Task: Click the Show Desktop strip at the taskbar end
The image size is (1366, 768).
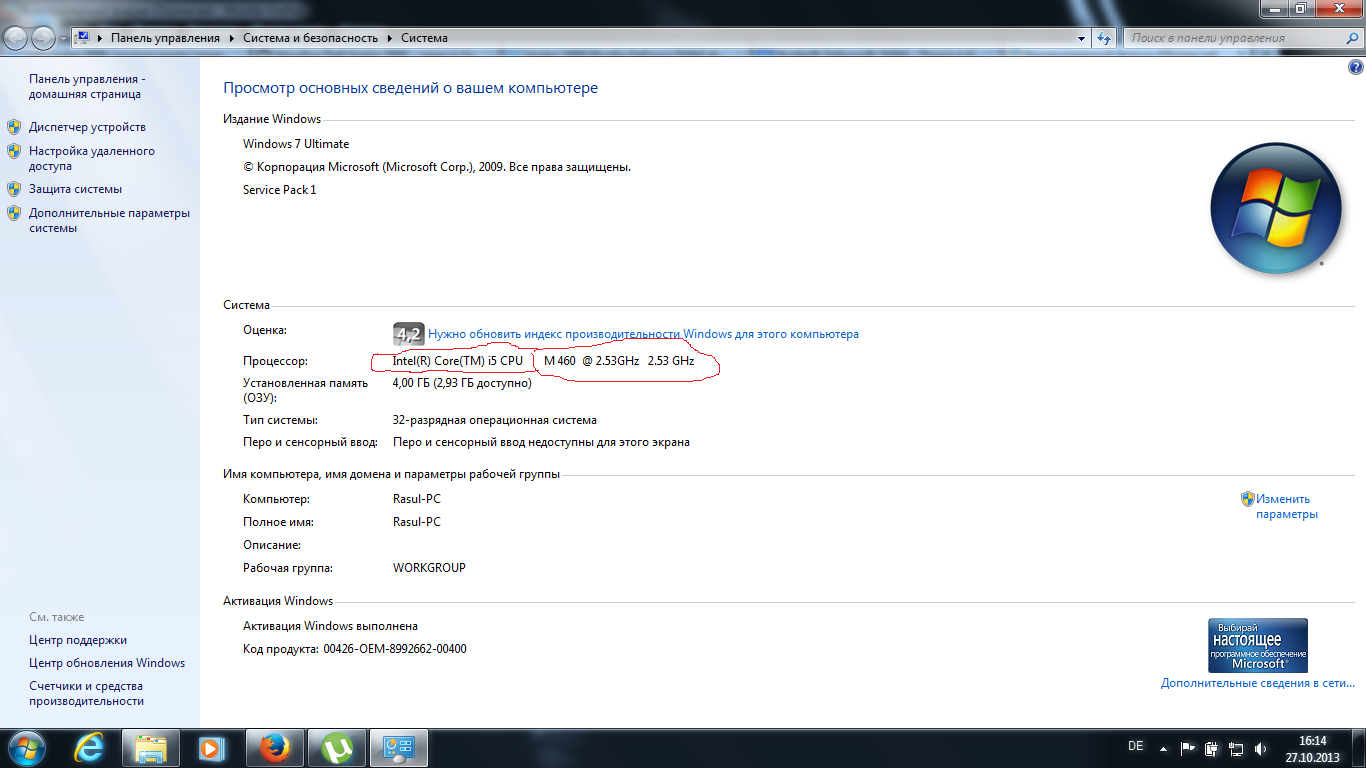Action: point(1358,748)
